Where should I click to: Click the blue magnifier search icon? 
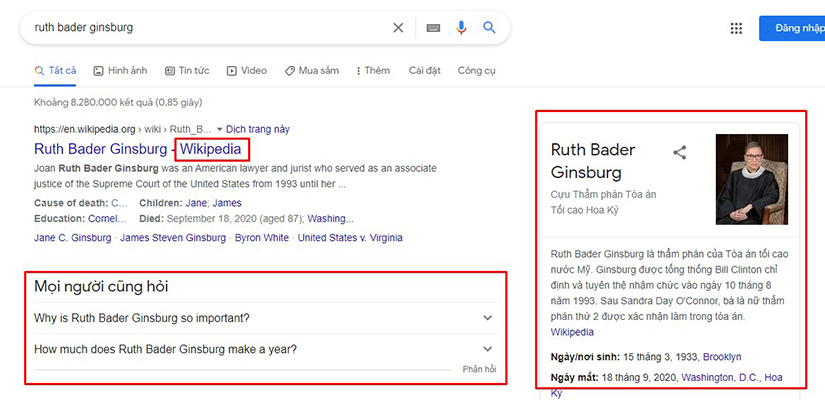tap(489, 27)
